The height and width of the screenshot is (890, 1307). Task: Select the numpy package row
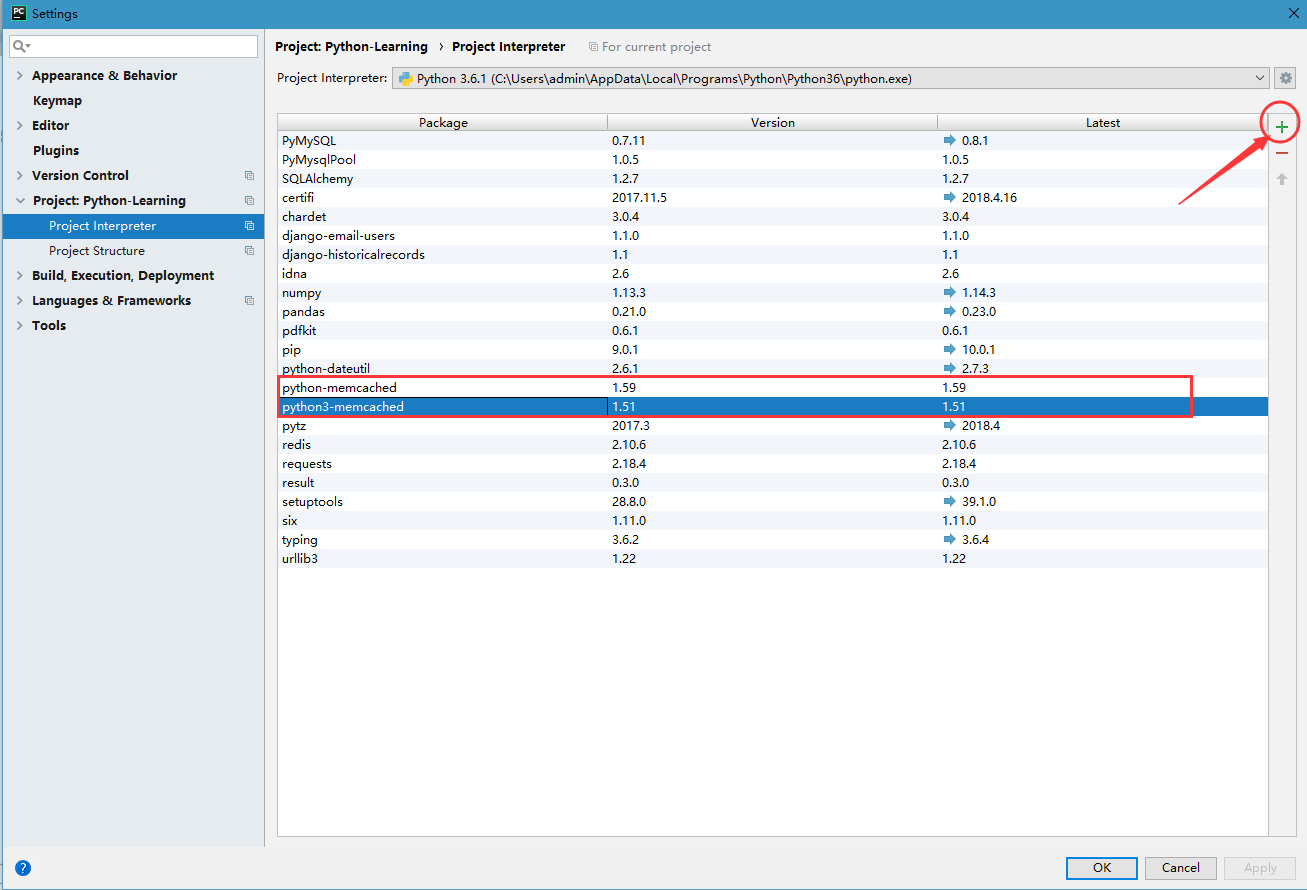(x=773, y=293)
